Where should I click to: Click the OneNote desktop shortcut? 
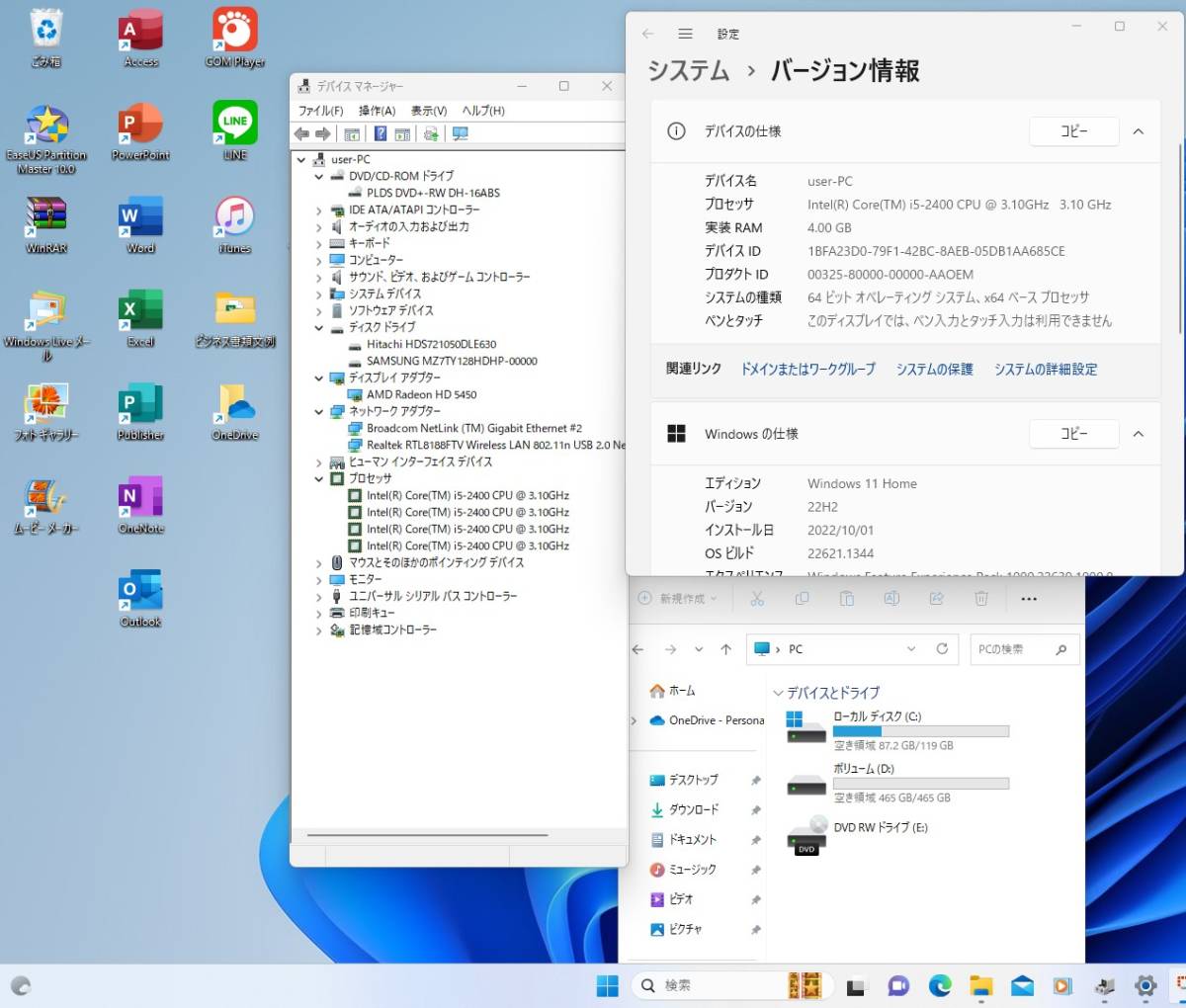[141, 505]
